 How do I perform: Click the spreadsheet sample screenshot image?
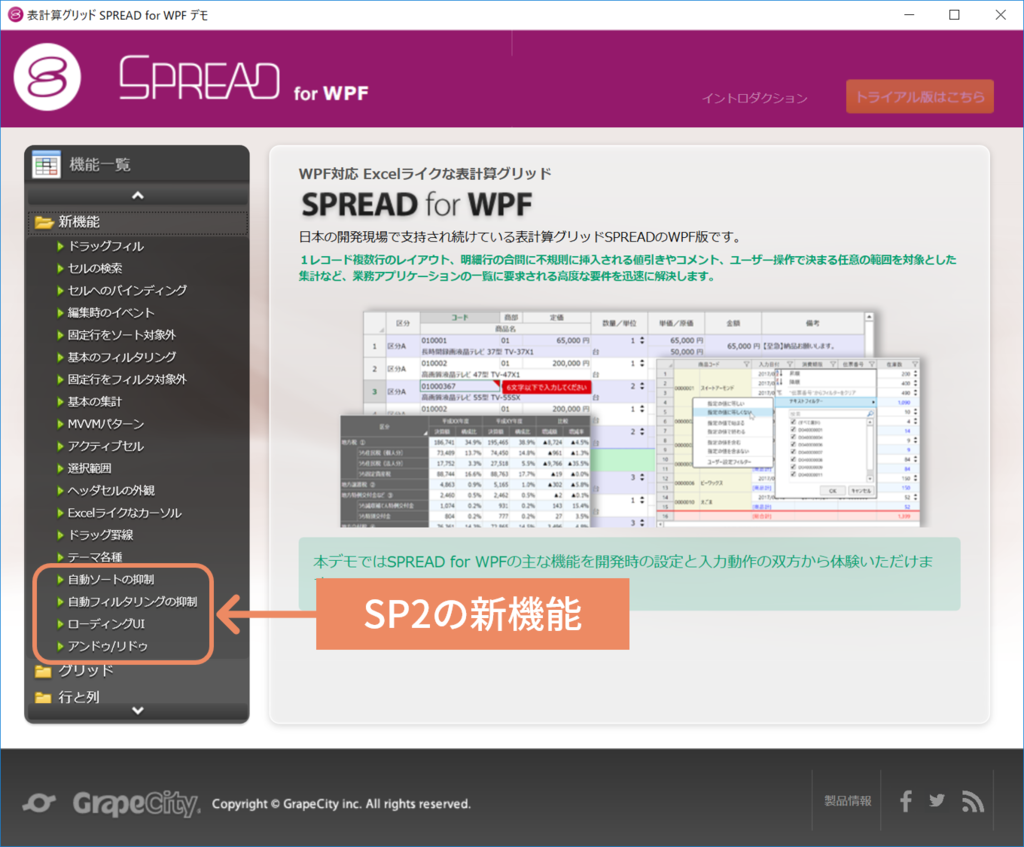point(633,419)
